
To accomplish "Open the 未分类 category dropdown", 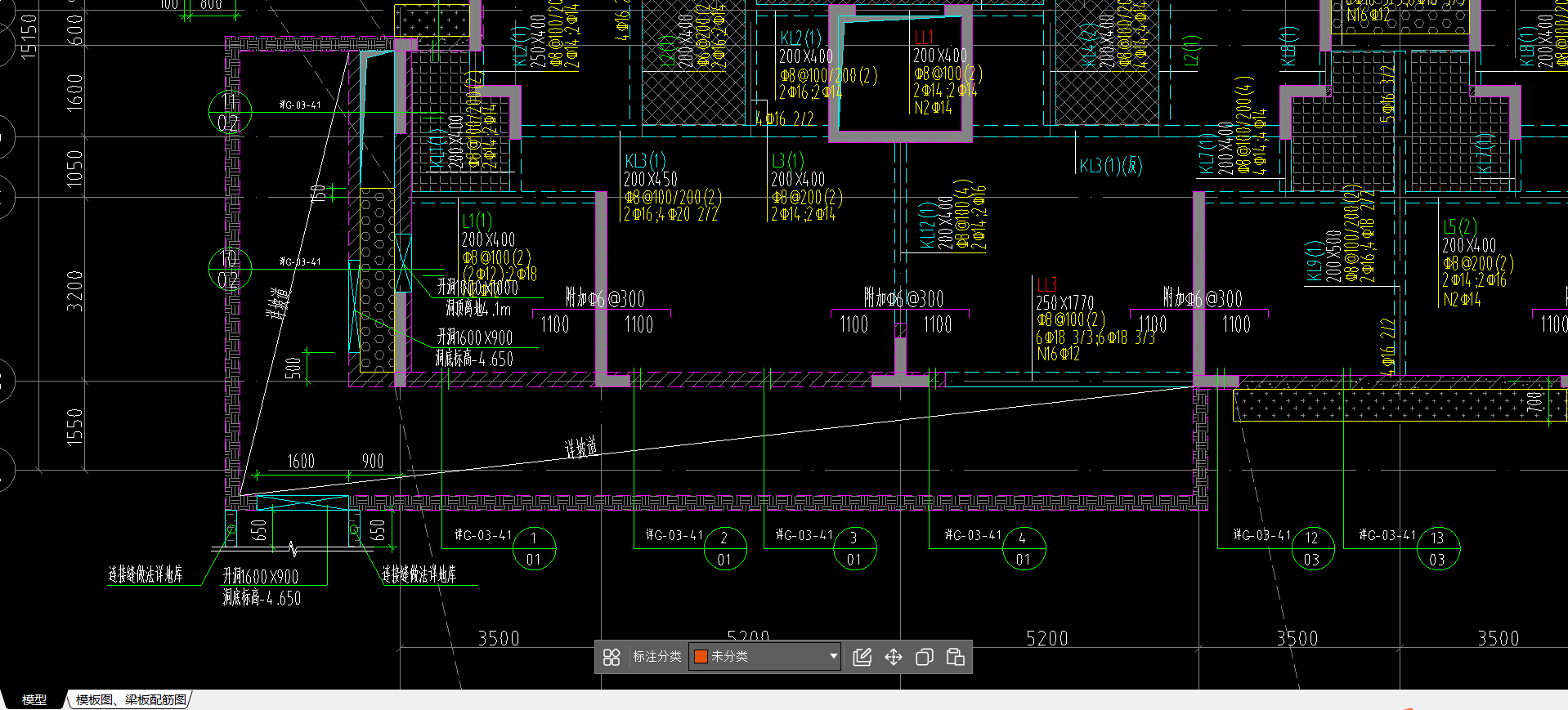I will [765, 656].
